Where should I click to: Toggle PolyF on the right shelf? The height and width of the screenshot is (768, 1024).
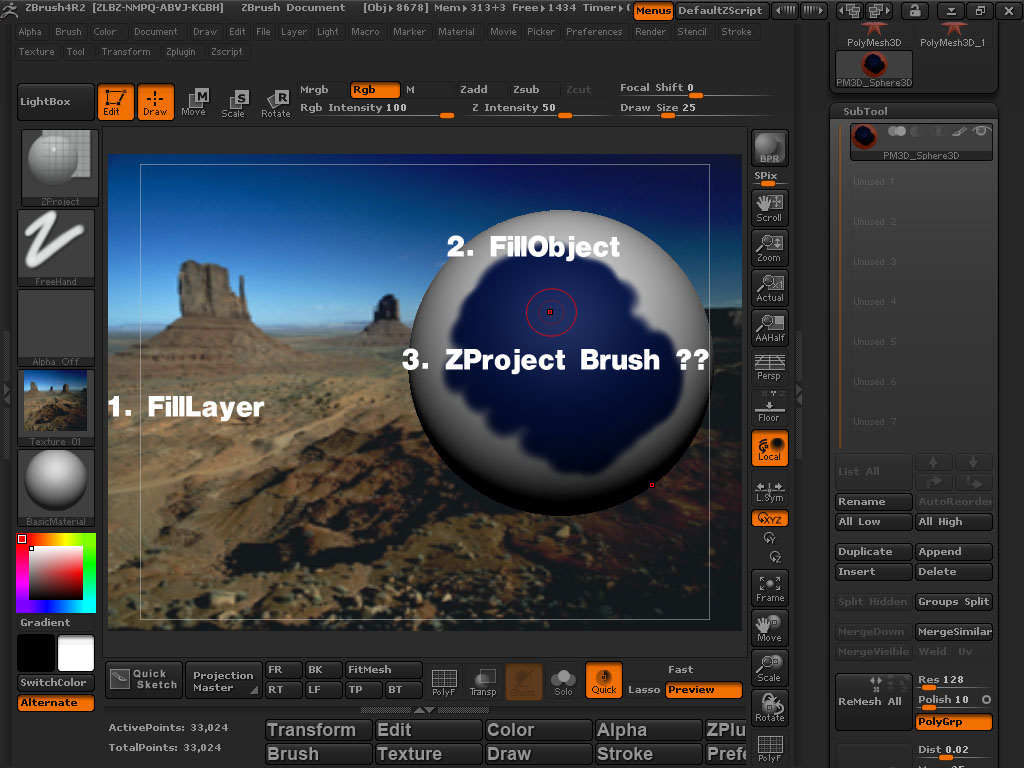[x=769, y=748]
